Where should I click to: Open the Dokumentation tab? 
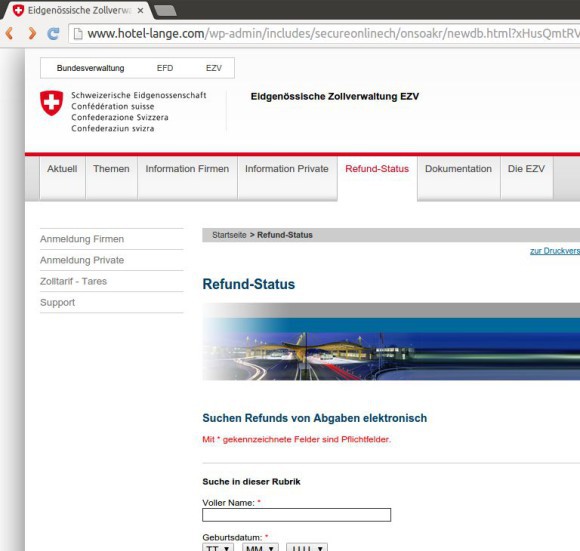(458, 178)
